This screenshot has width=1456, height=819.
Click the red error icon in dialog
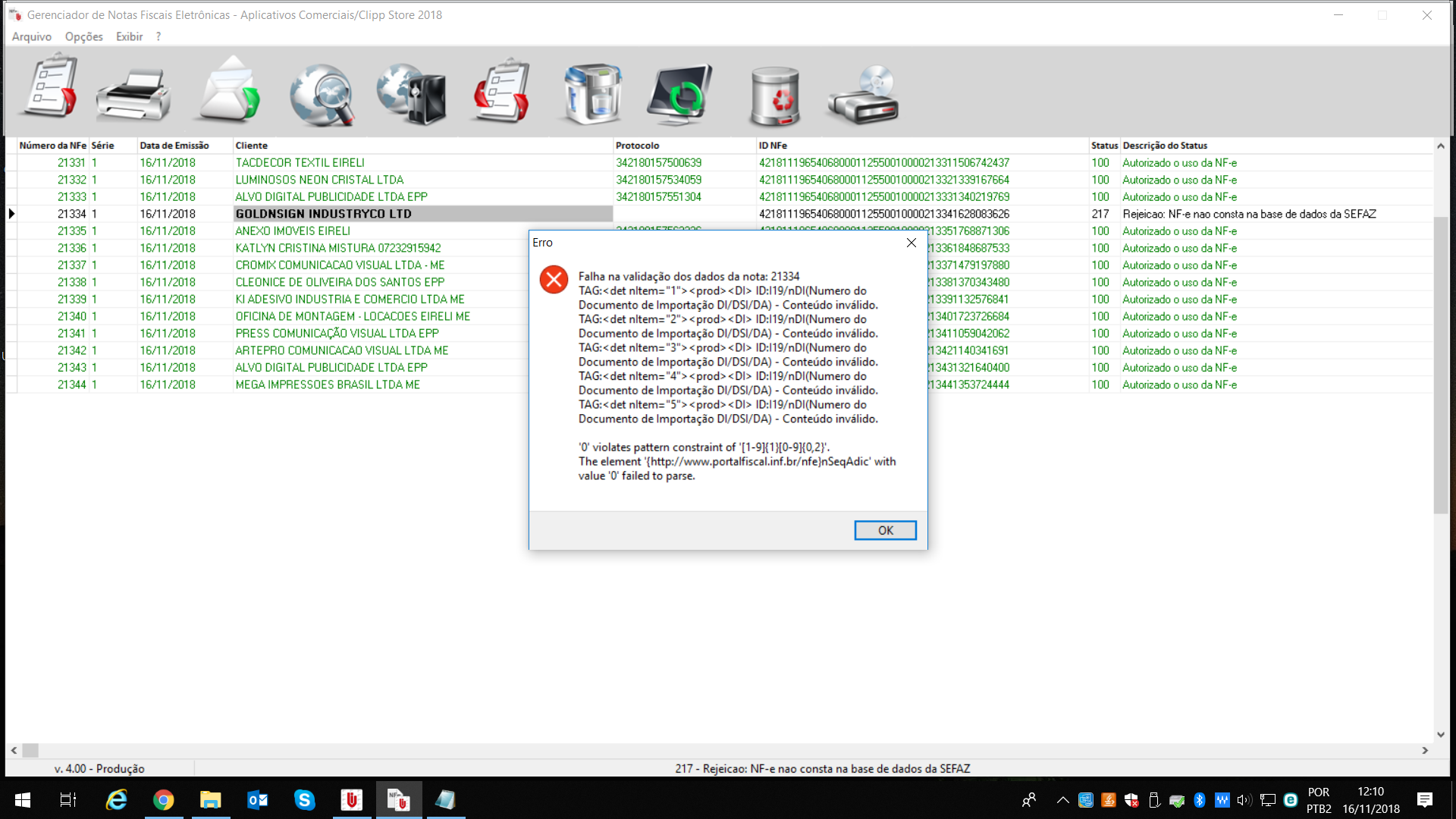[x=554, y=279]
